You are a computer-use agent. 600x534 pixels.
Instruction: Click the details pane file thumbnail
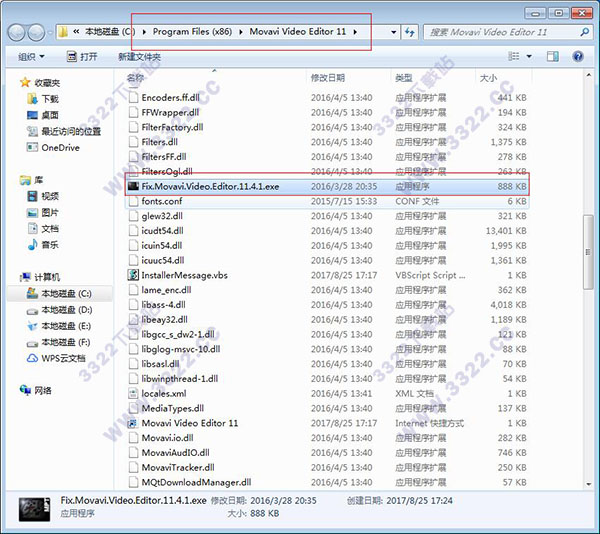(x=34, y=509)
